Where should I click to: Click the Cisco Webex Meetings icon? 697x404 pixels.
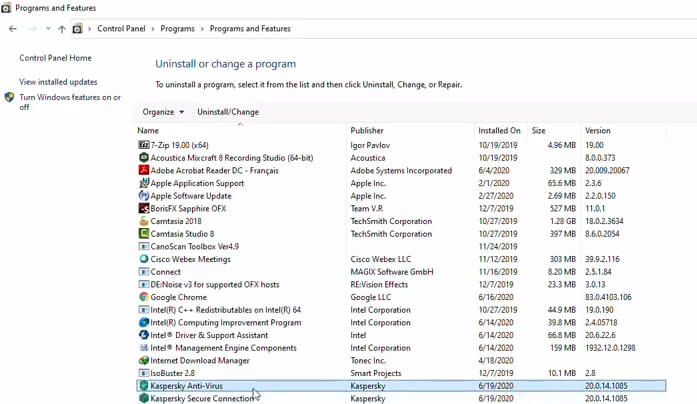[x=144, y=259]
